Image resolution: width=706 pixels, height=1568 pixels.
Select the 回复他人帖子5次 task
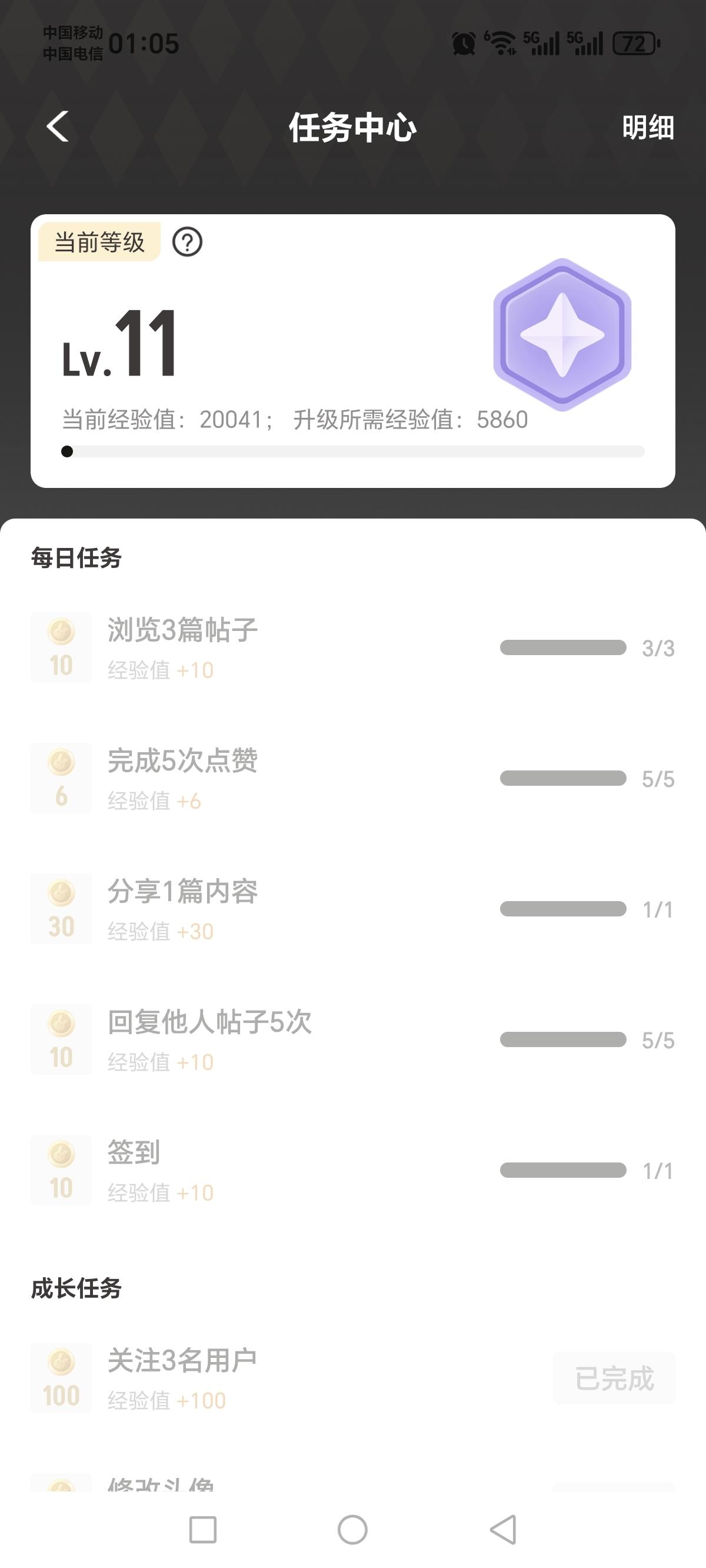(x=209, y=1022)
